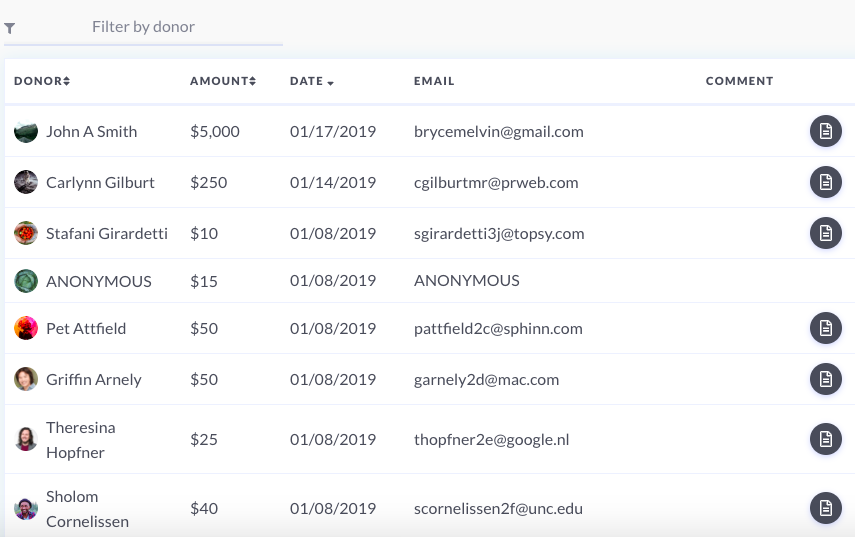View Stafani Girardetti's comment document icon

(826, 233)
